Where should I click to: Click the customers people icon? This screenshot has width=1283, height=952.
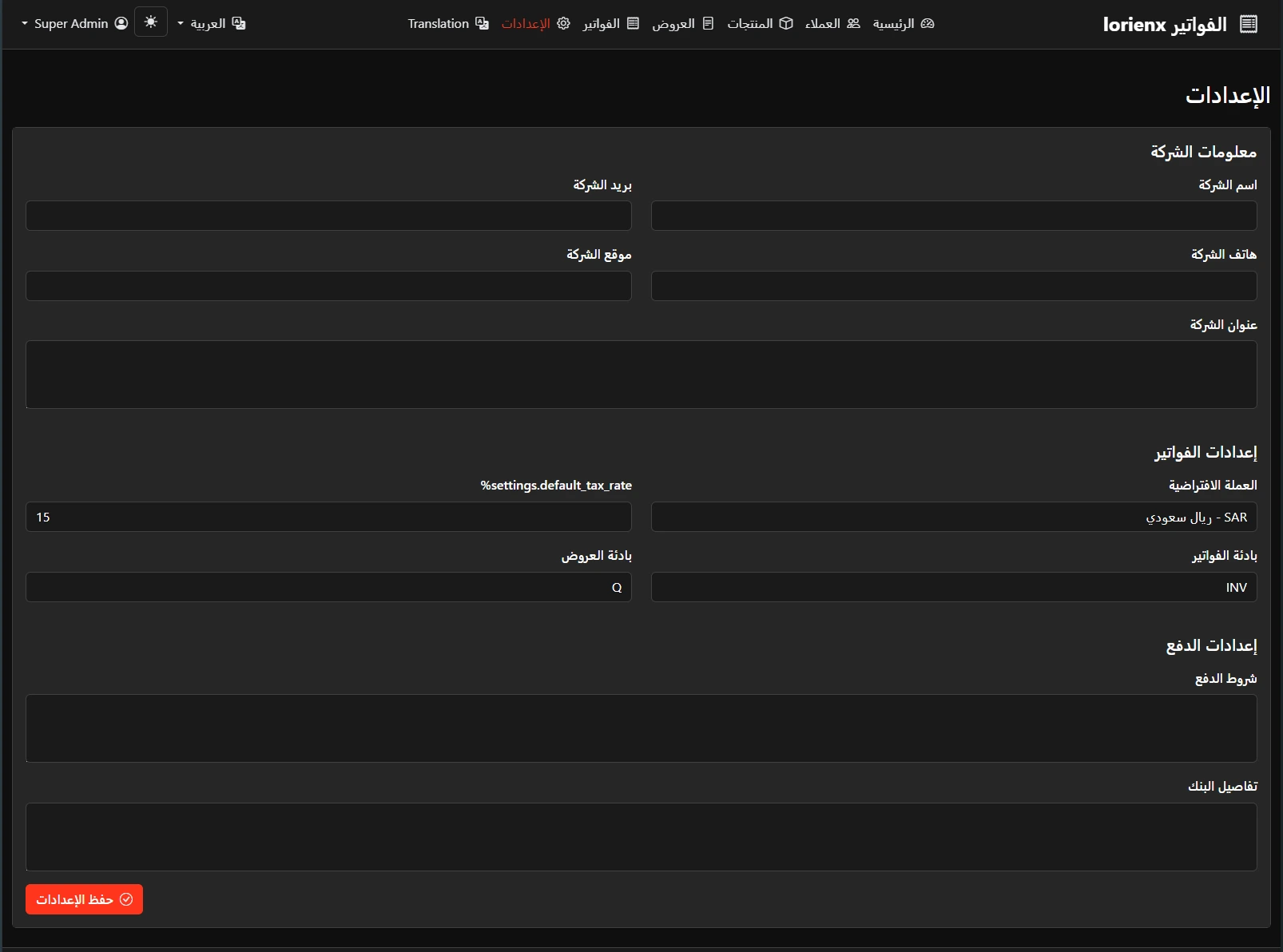tap(853, 24)
